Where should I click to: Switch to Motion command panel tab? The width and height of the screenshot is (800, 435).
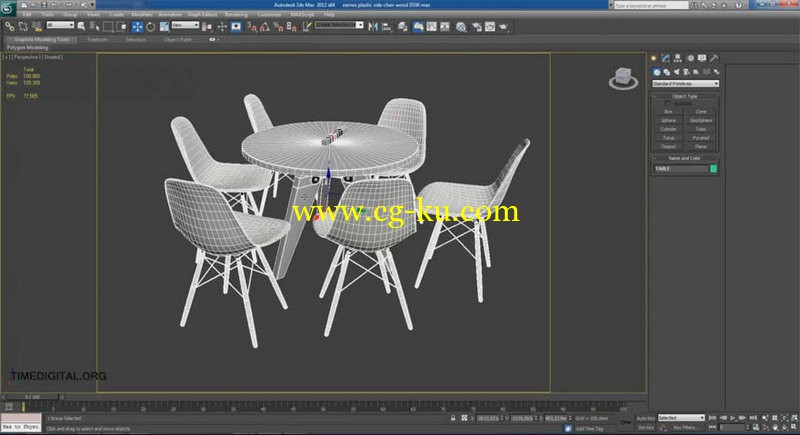pyautogui.click(x=690, y=59)
